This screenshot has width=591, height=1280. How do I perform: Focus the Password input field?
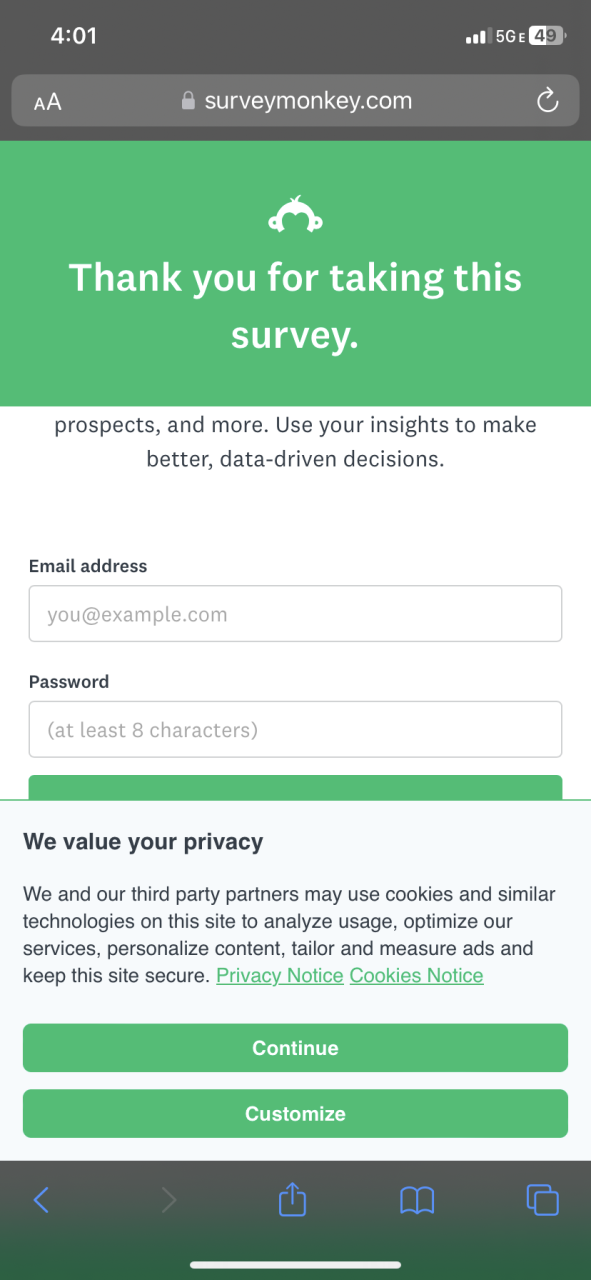point(295,729)
